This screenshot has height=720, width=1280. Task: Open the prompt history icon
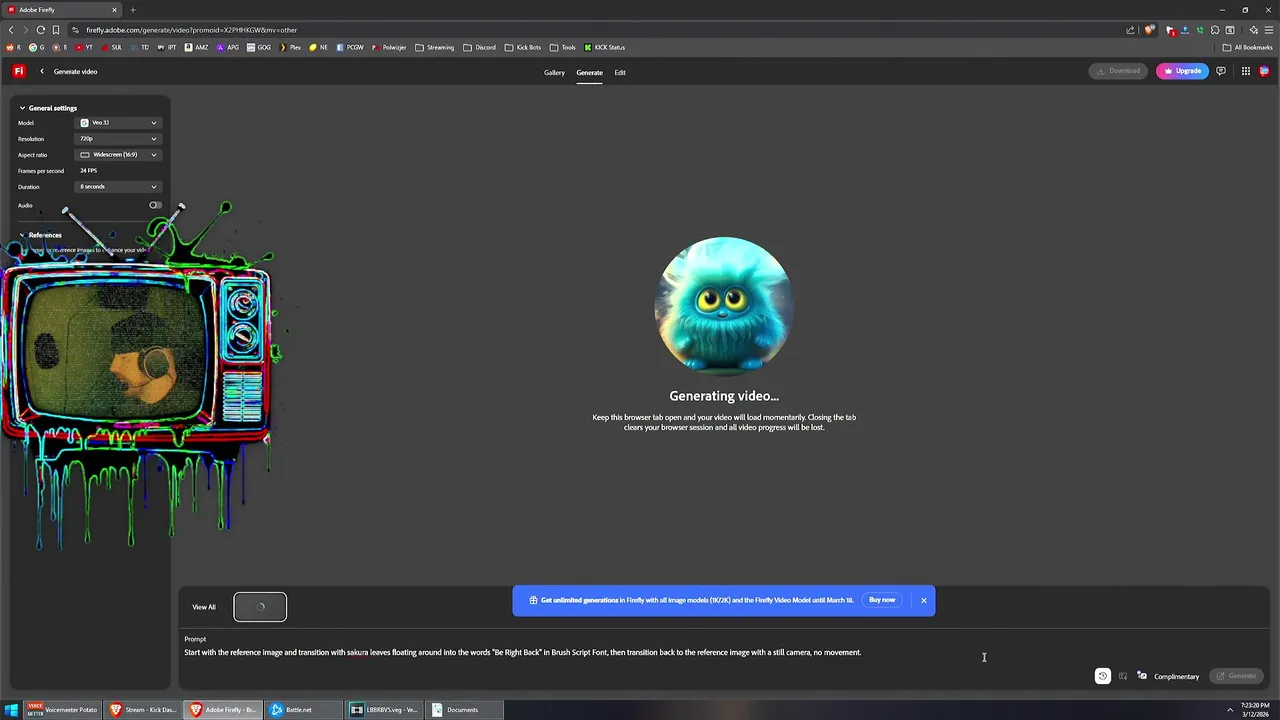1102,676
